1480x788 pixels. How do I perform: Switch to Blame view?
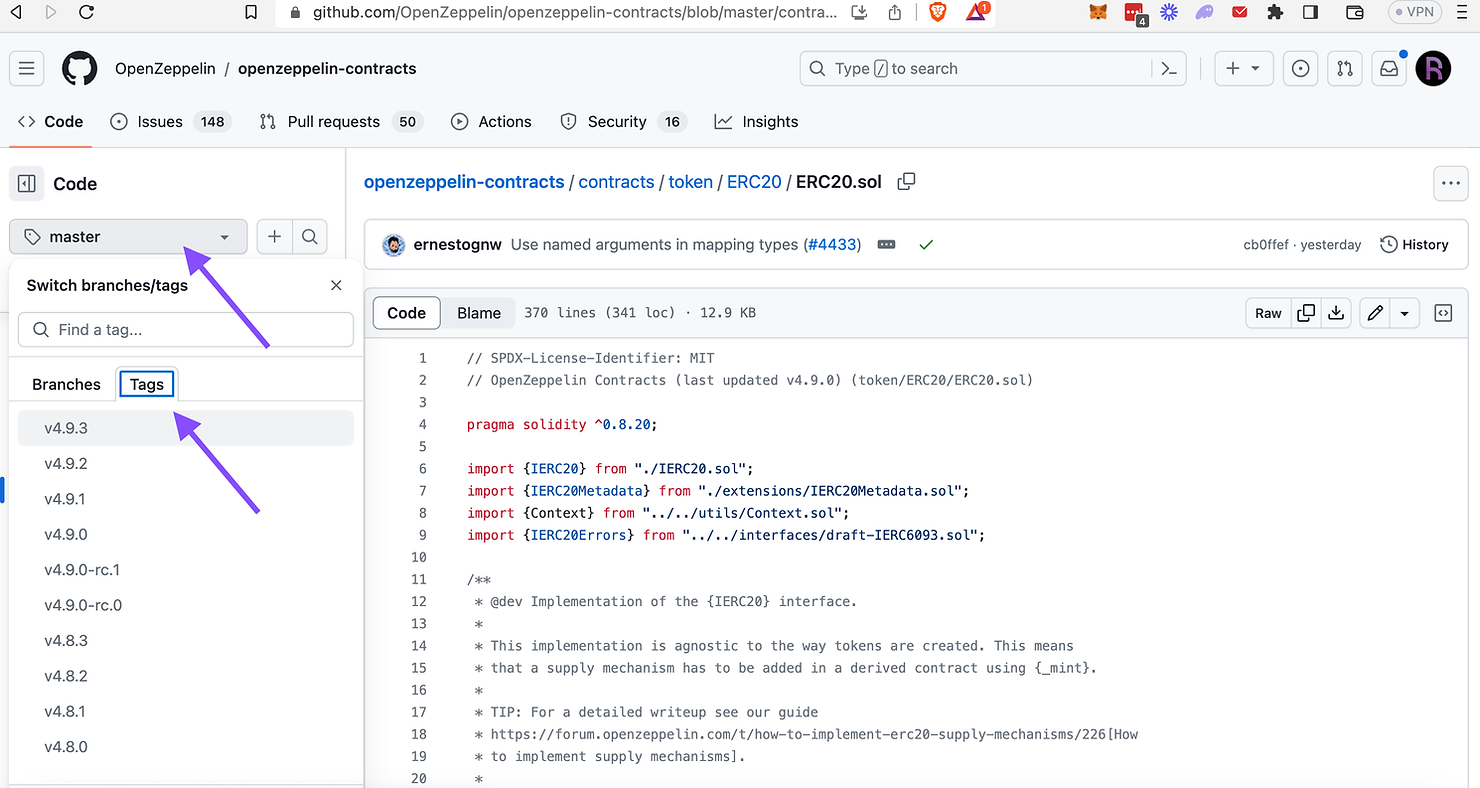[x=479, y=313]
